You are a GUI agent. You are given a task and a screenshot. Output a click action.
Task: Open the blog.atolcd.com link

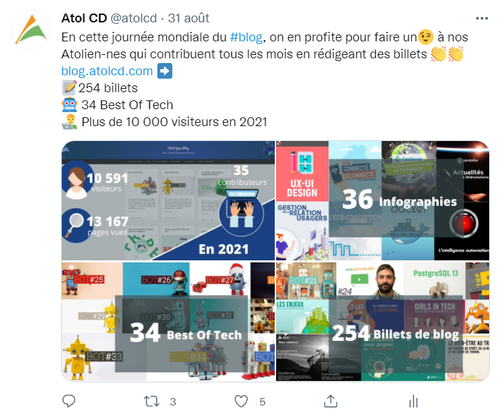click(107, 71)
